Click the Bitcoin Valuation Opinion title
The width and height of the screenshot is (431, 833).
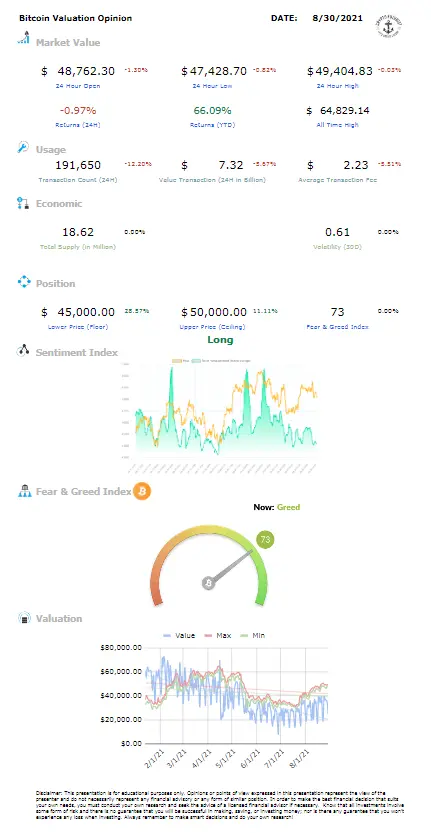click(x=75, y=18)
